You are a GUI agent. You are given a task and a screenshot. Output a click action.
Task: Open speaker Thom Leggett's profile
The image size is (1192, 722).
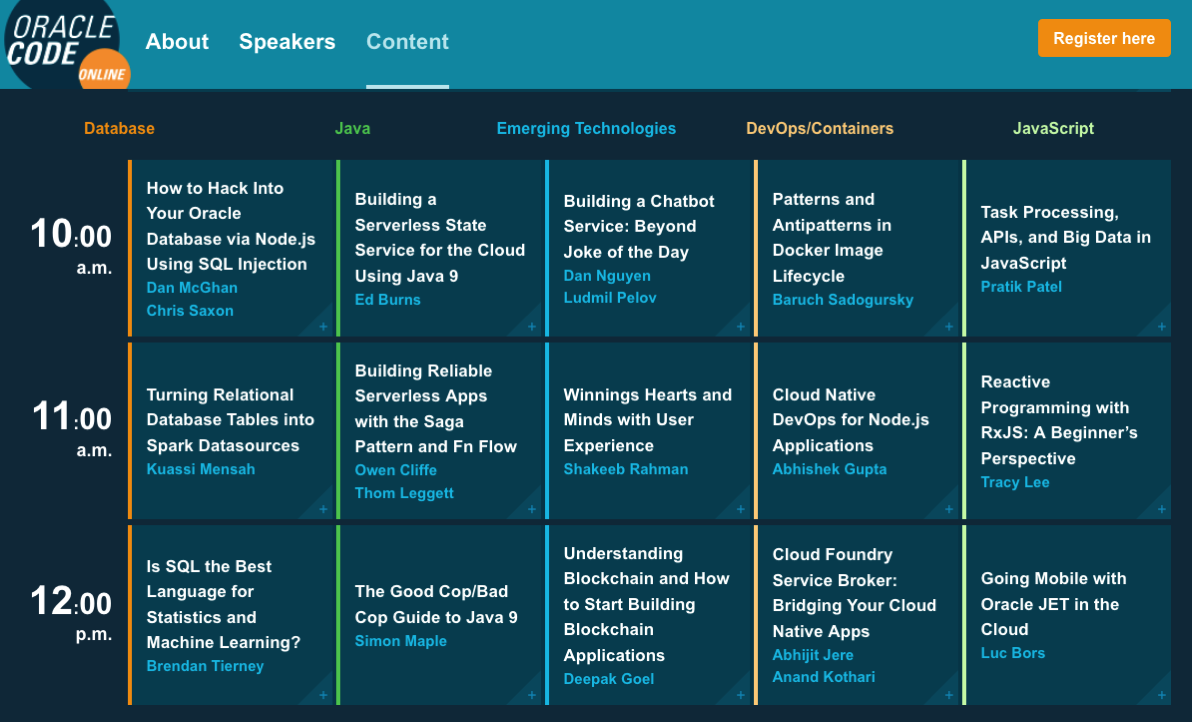404,492
